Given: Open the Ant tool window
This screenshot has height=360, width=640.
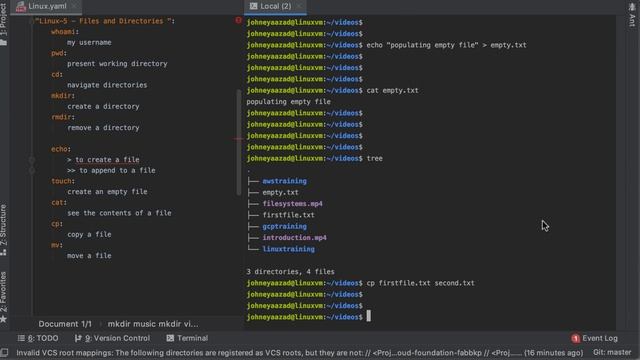Looking at the screenshot, I should coord(632,16).
